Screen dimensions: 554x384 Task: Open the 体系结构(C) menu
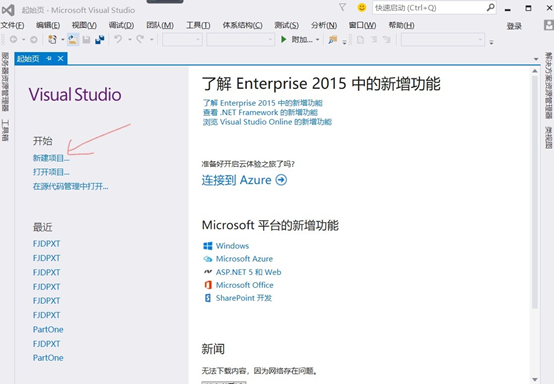(242, 25)
